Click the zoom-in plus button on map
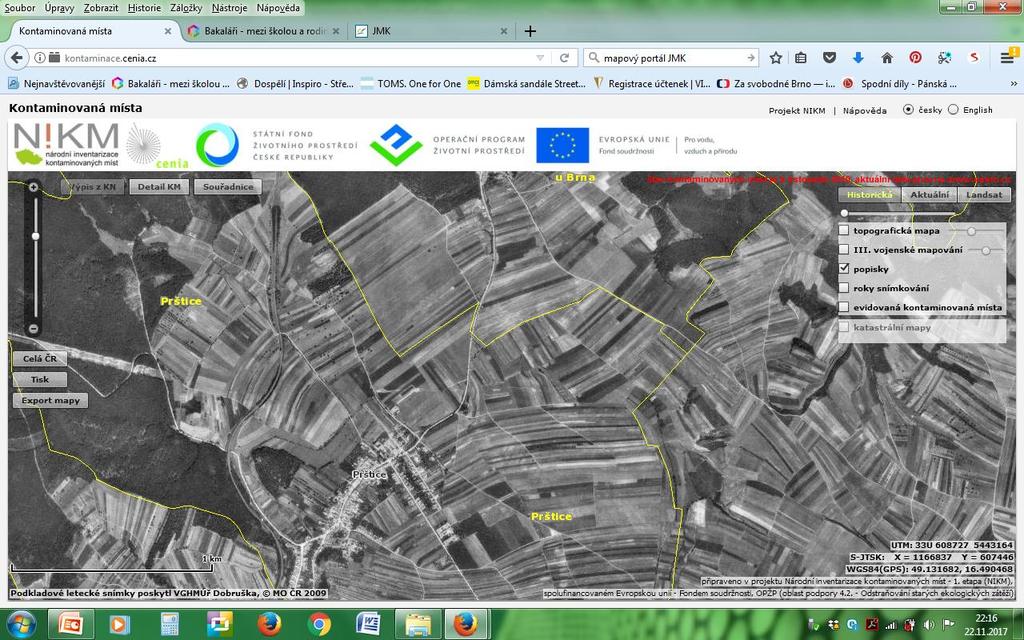 click(x=33, y=187)
